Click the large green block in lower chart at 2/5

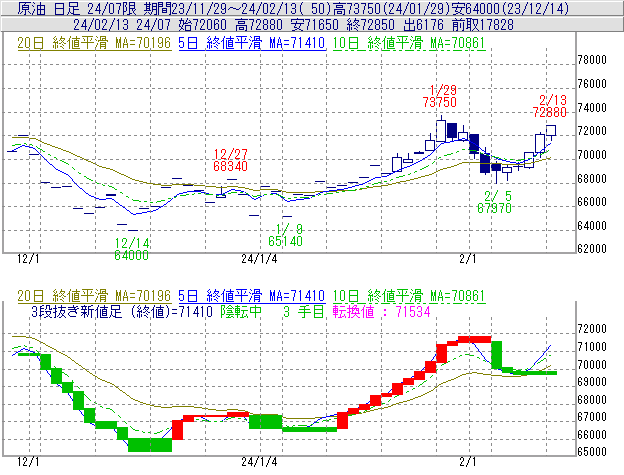[496, 355]
